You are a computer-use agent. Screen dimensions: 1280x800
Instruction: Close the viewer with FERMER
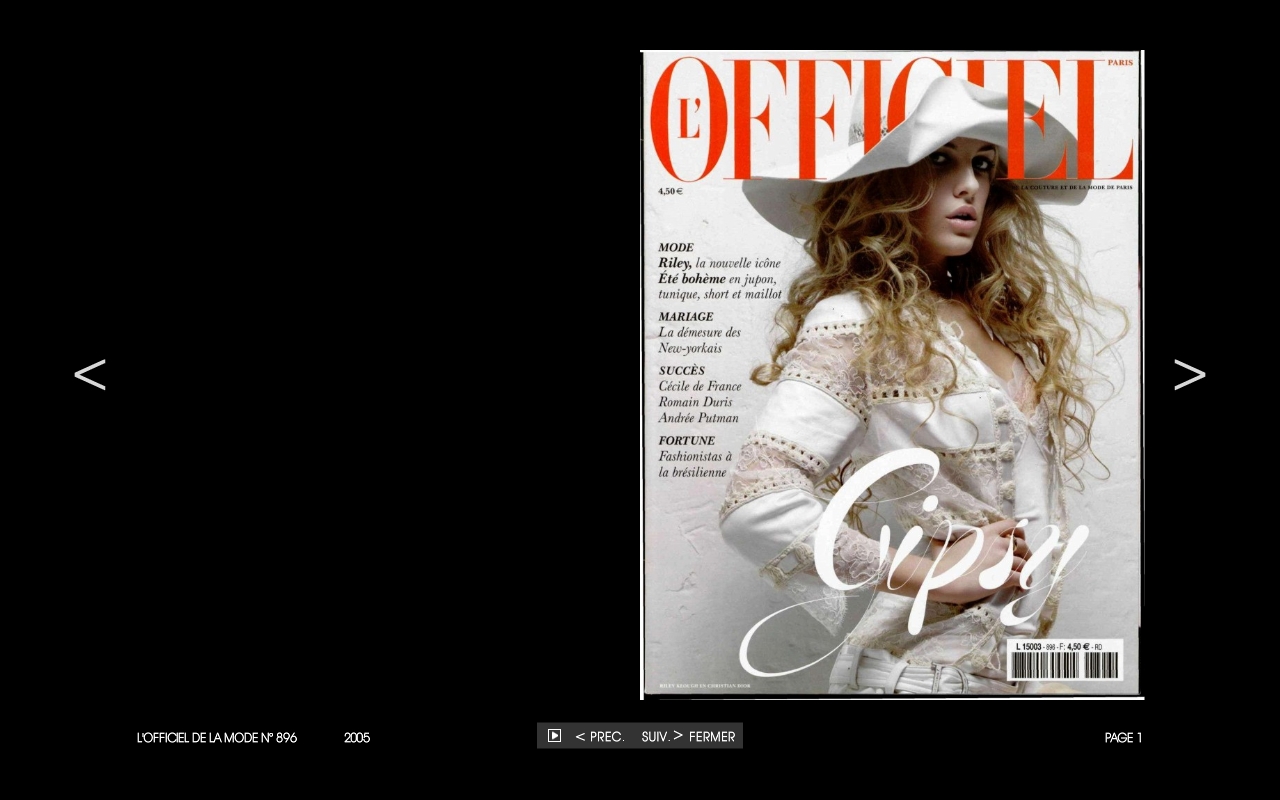(712, 737)
